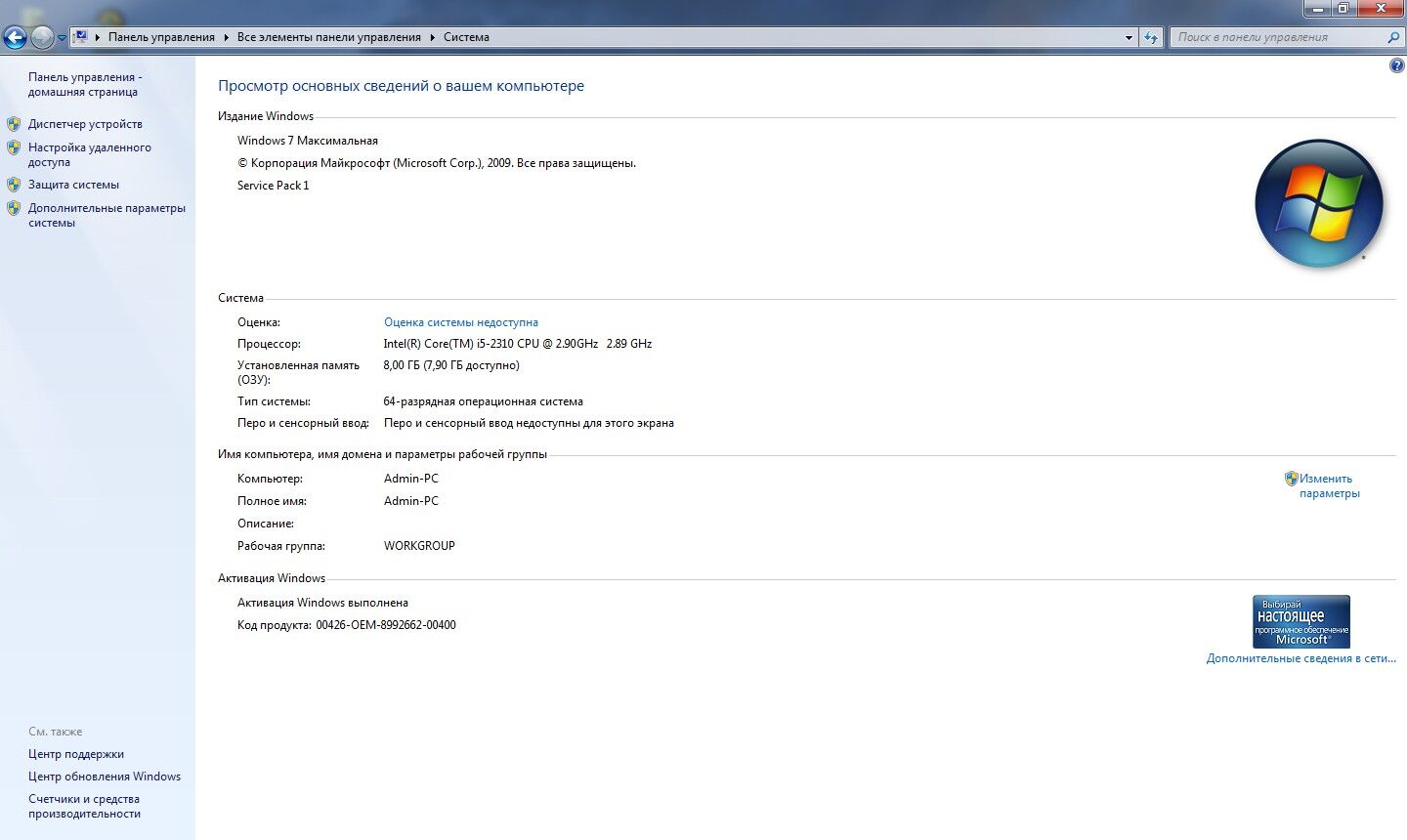Image resolution: width=1407 pixels, height=840 pixels.
Task: Open the recent pages dropdown arrow
Action: [x=63, y=38]
